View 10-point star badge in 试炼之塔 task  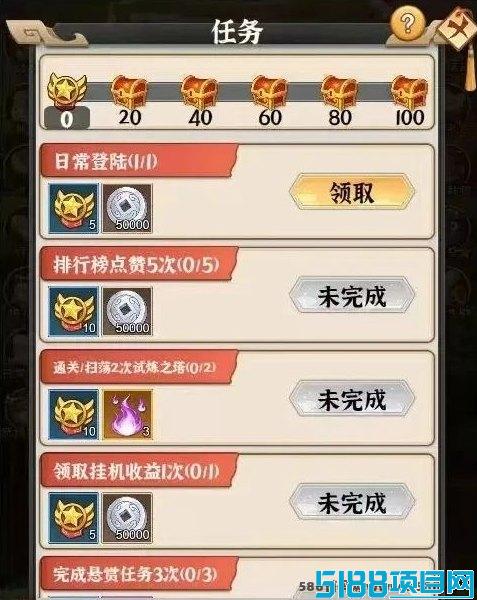[x=74, y=414]
